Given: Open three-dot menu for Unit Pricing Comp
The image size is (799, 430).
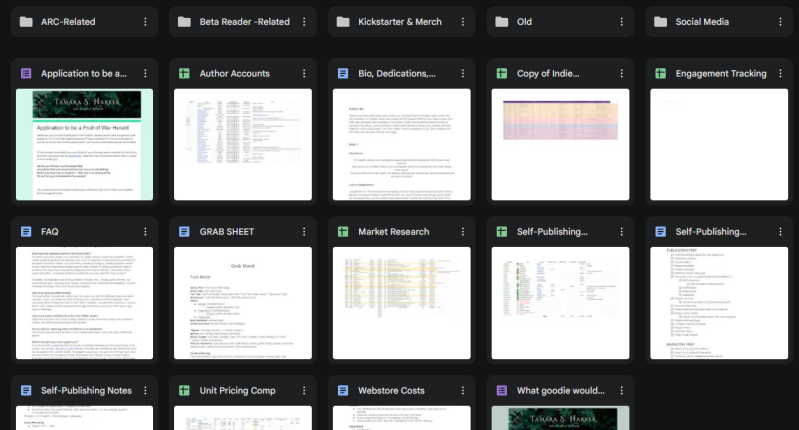Looking at the screenshot, I should click(304, 390).
